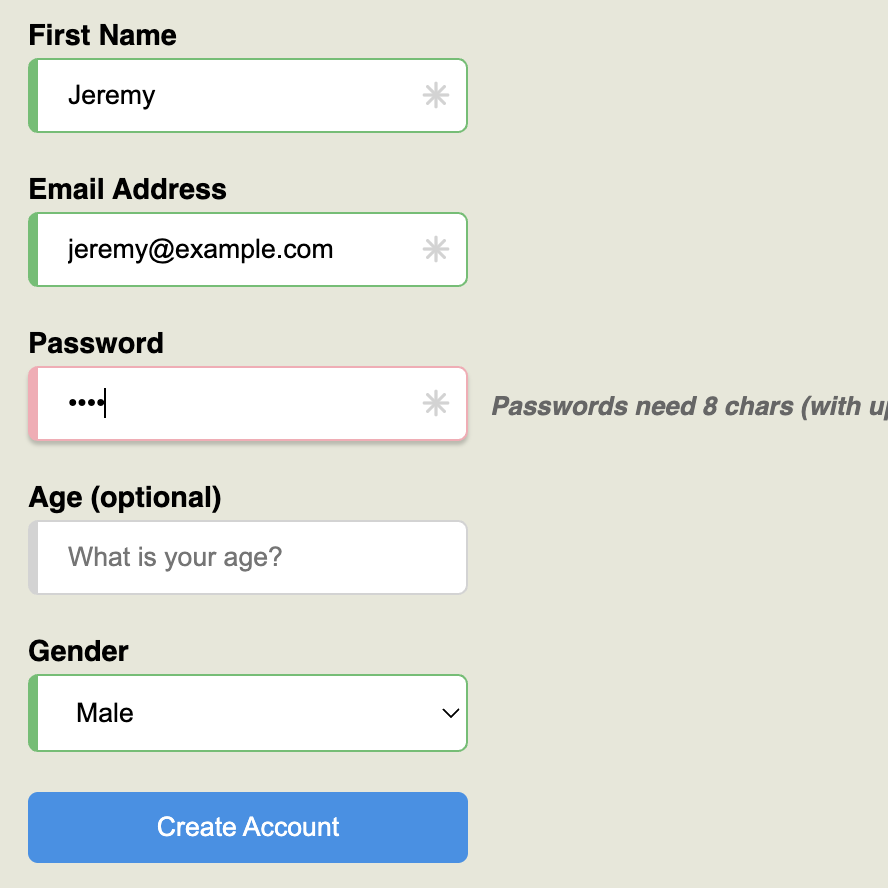The width and height of the screenshot is (888, 888).
Task: Place cursor in the Password input
Action: [x=250, y=404]
